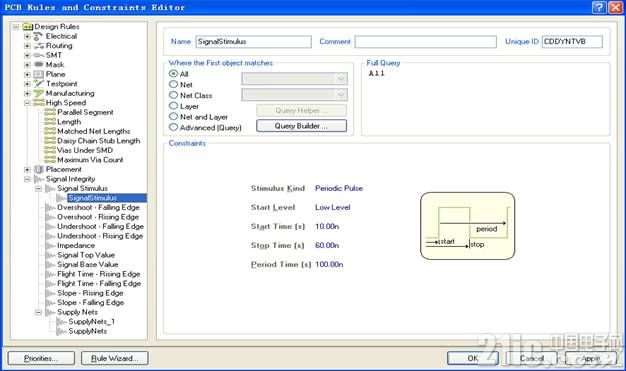Click the Supply Nets rule type icon

[x=50, y=312]
